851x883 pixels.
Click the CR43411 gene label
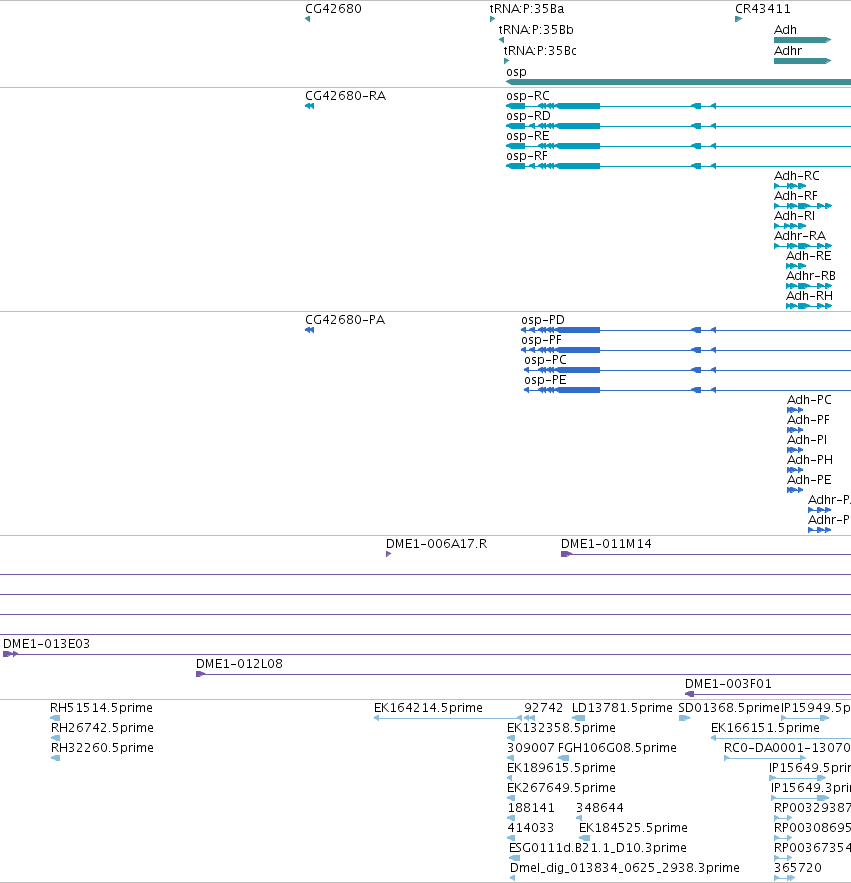click(x=763, y=9)
